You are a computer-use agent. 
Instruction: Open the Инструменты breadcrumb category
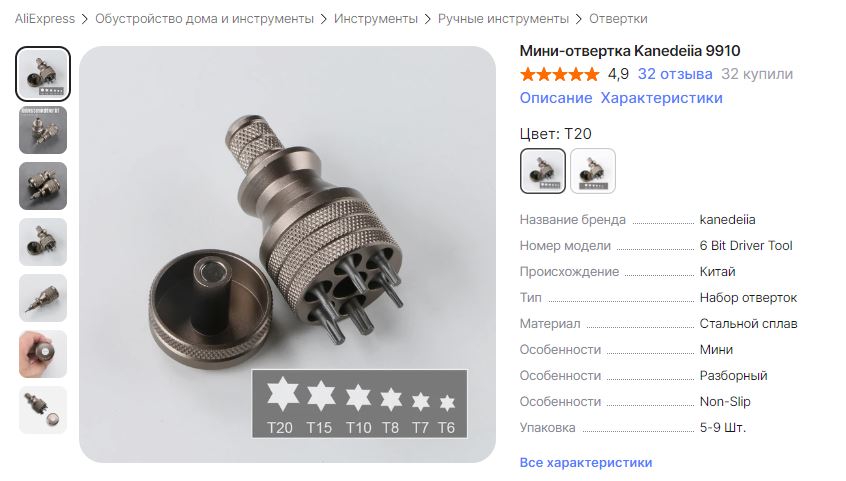pos(376,19)
